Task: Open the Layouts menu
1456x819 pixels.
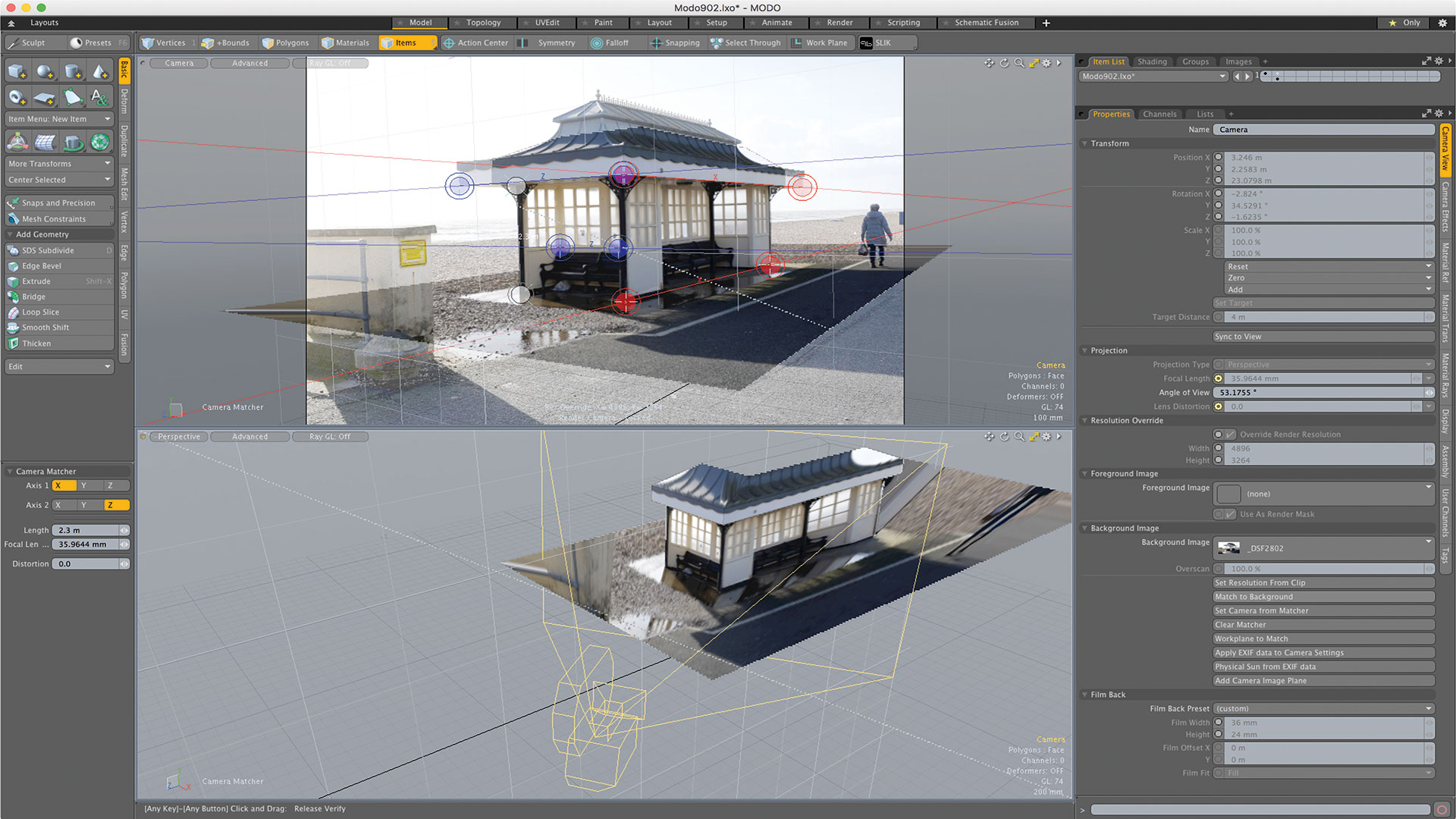Action: [44, 23]
